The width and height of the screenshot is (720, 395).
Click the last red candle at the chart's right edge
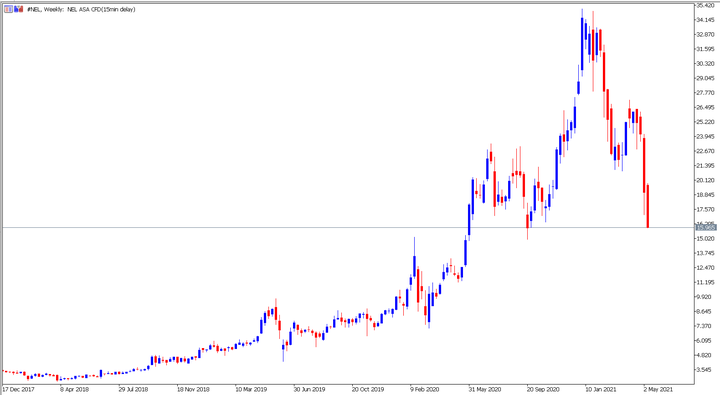[648, 206]
